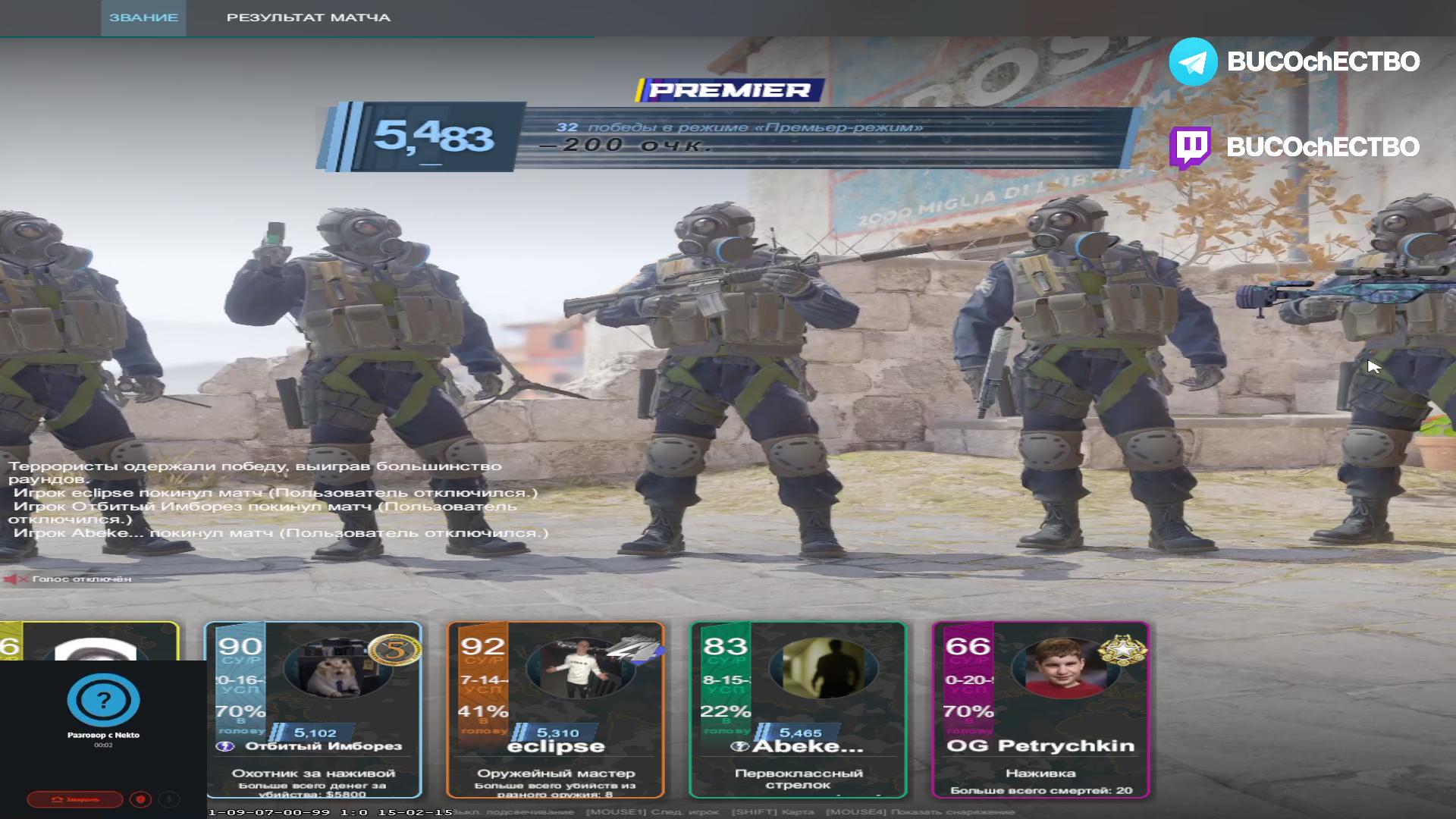This screenshot has width=1456, height=819.
Task: Click the gold star medal on OG Petrychkin's card
Action: (x=1122, y=650)
